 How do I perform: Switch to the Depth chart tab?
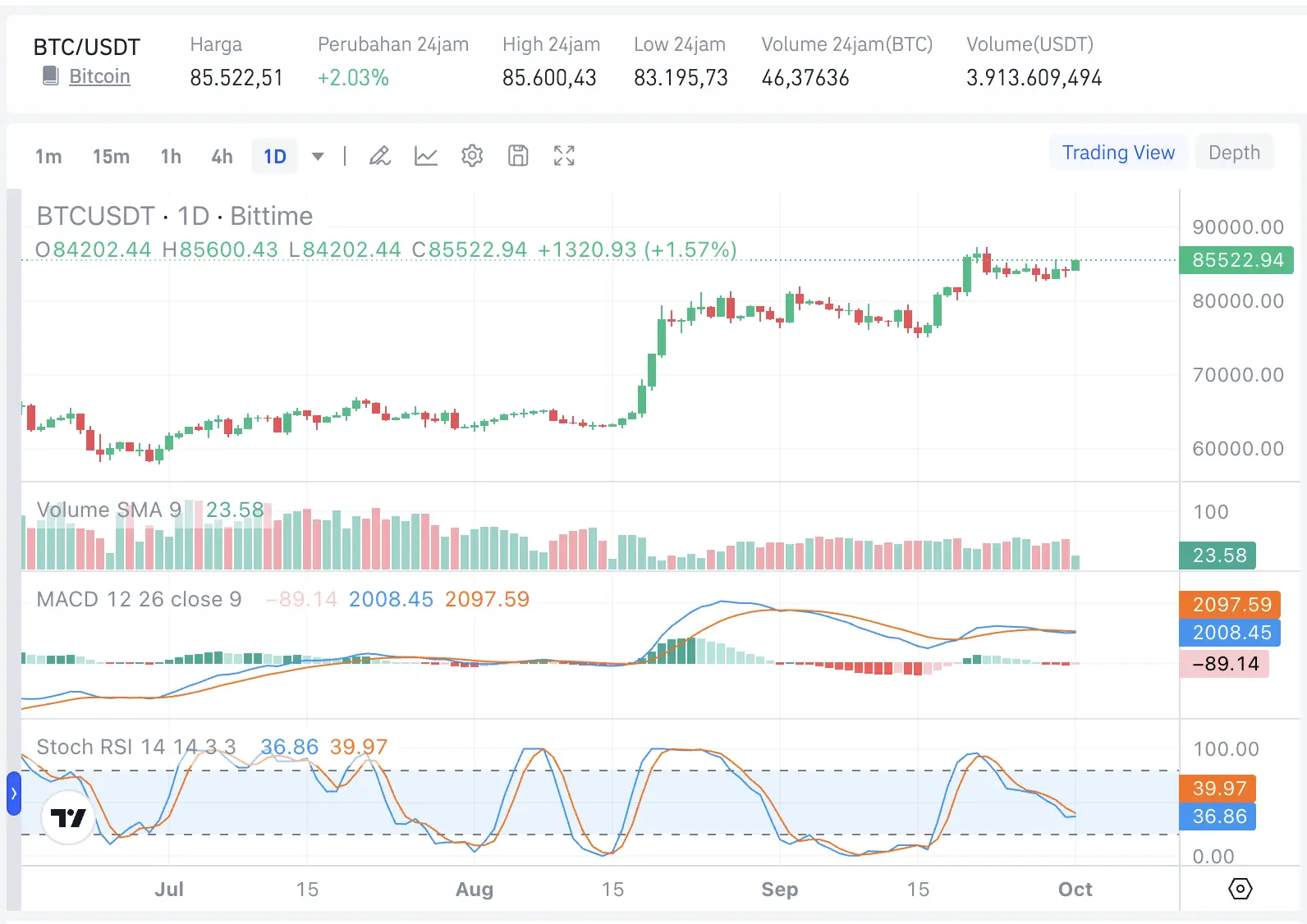[x=1234, y=153]
